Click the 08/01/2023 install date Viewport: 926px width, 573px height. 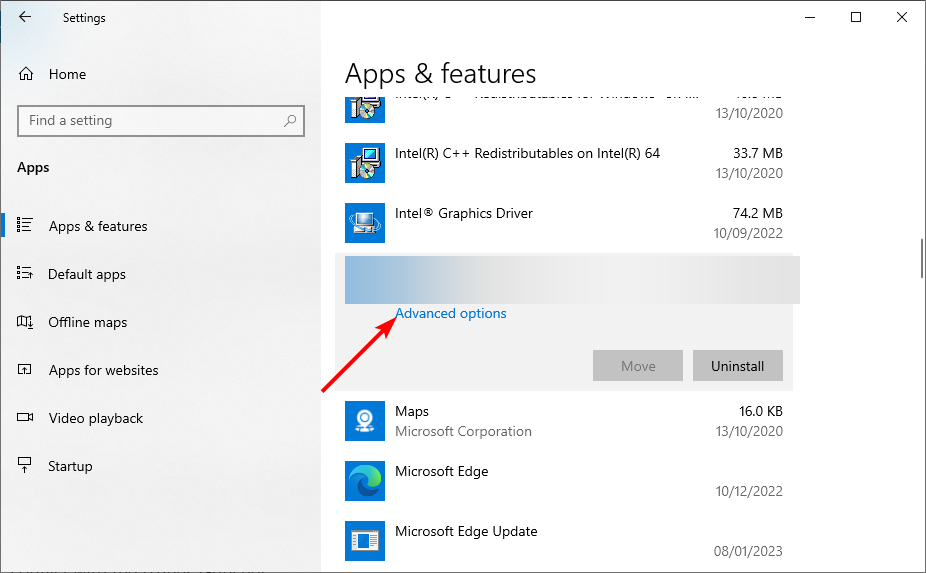[x=748, y=551]
